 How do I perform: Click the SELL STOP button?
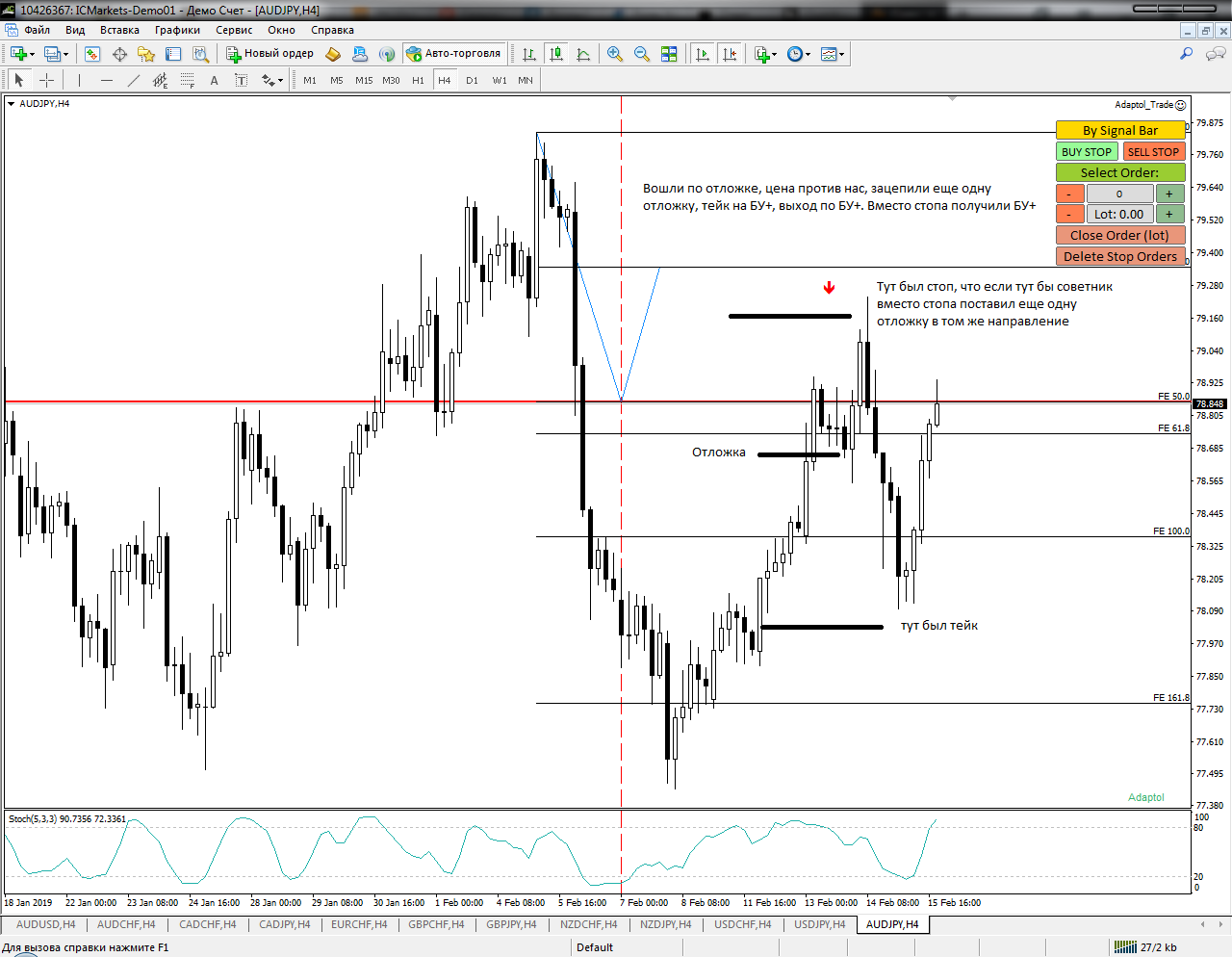1153,152
